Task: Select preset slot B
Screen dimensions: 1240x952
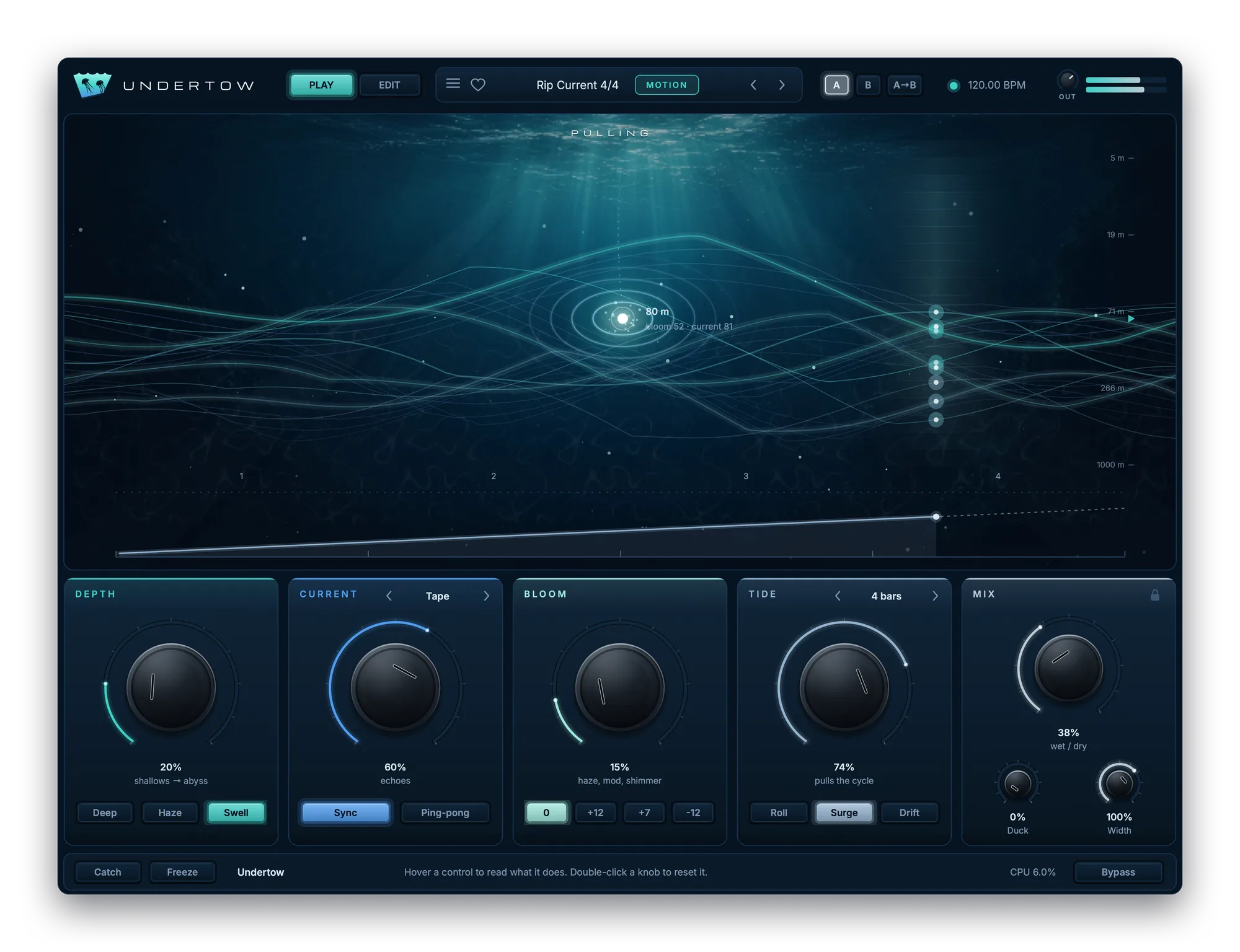Action: coord(868,85)
